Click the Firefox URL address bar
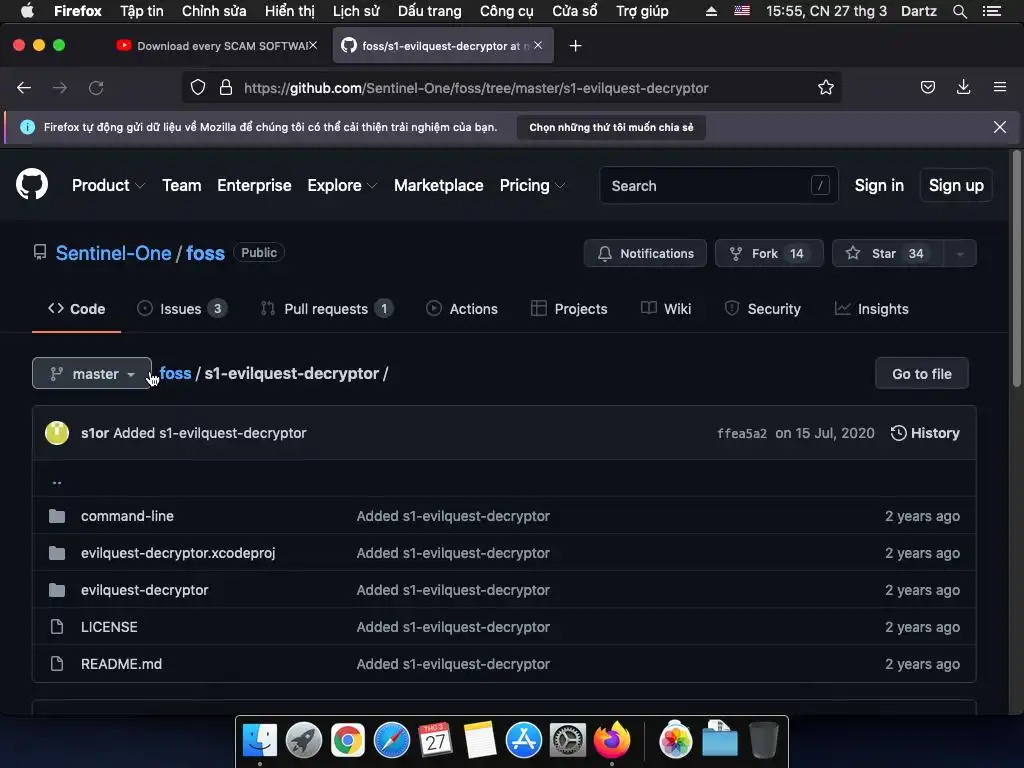1024x768 pixels. click(x=511, y=88)
